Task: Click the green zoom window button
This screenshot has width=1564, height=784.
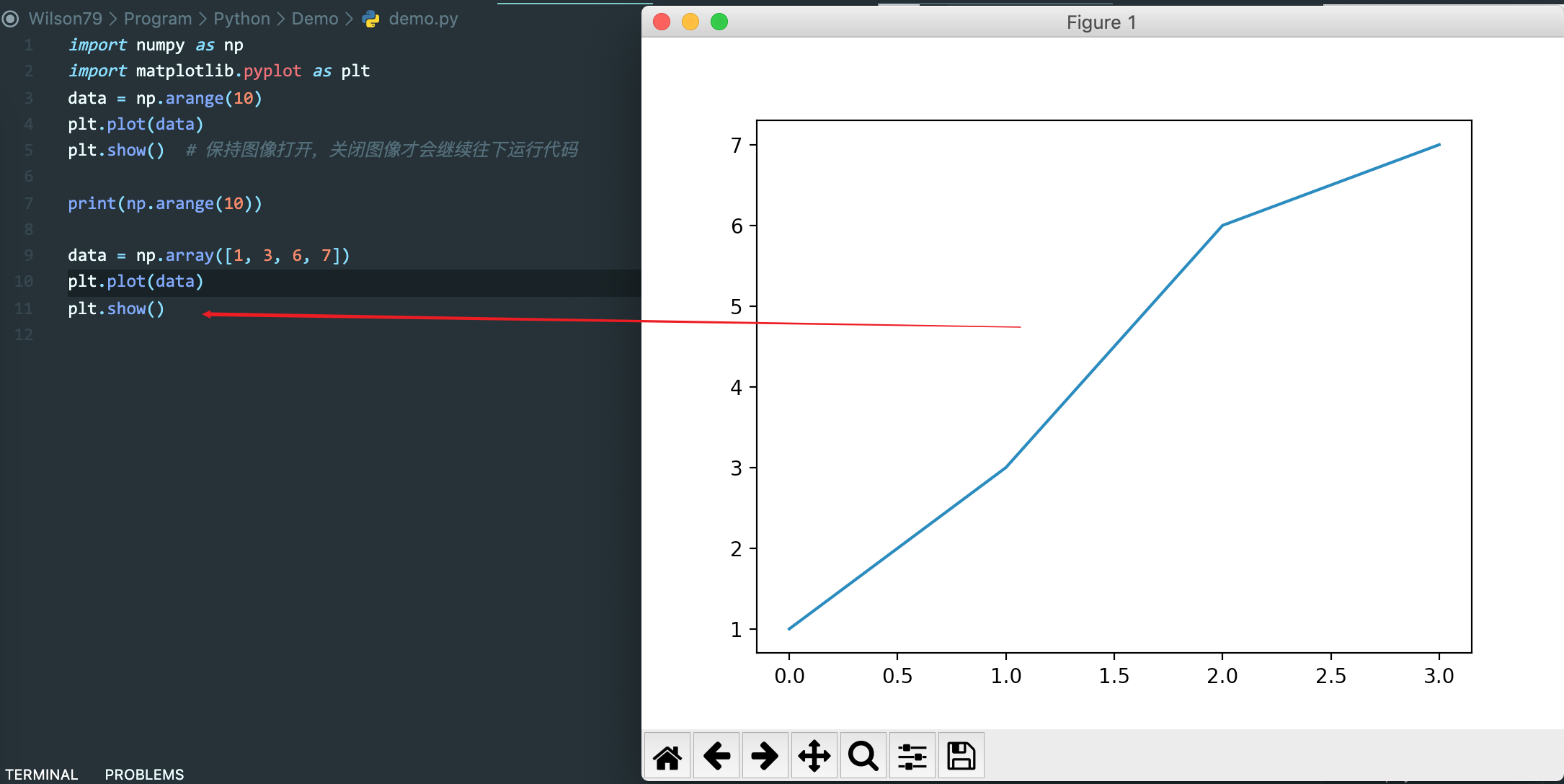Action: tap(719, 22)
